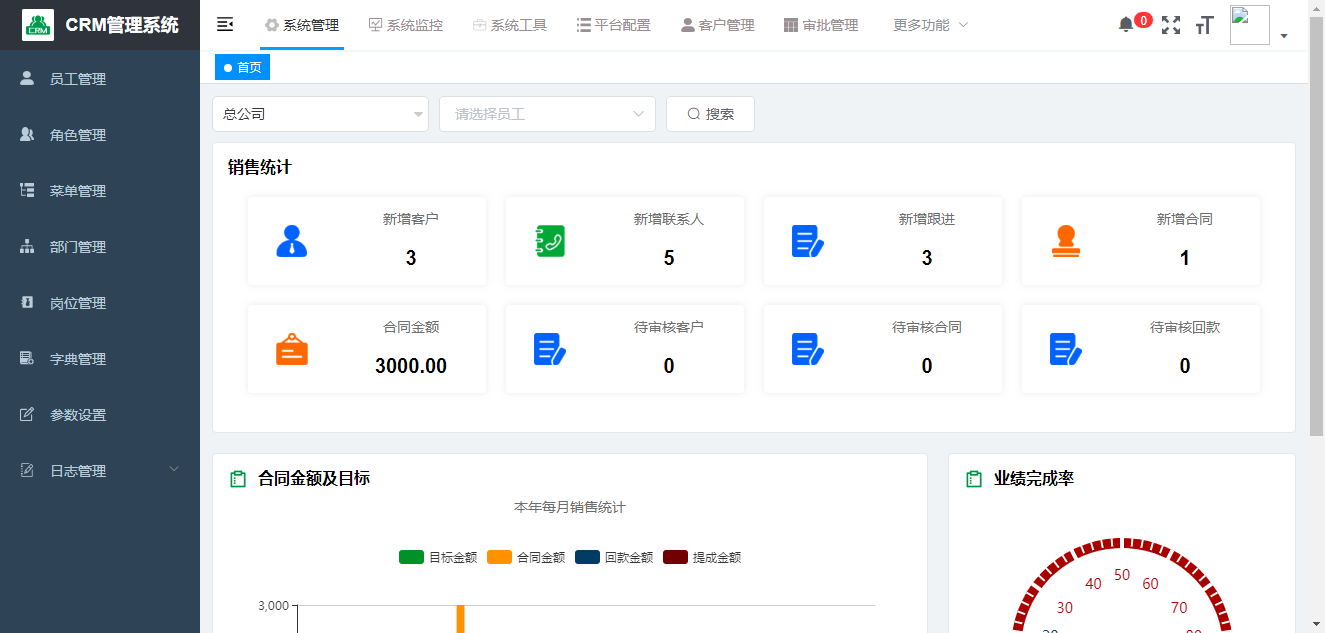Click the CRM logo icon

[x=38, y=25]
